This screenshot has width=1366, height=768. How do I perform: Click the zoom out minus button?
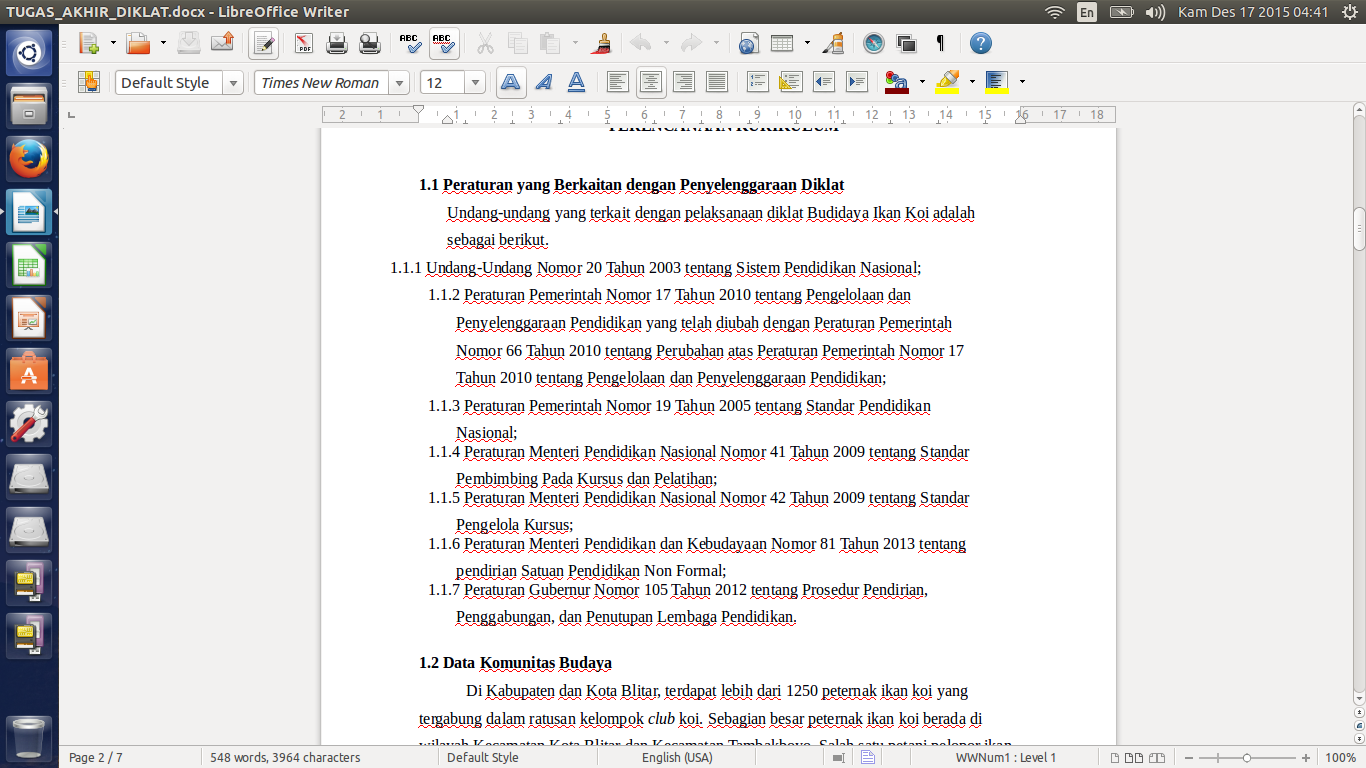[x=1191, y=758]
